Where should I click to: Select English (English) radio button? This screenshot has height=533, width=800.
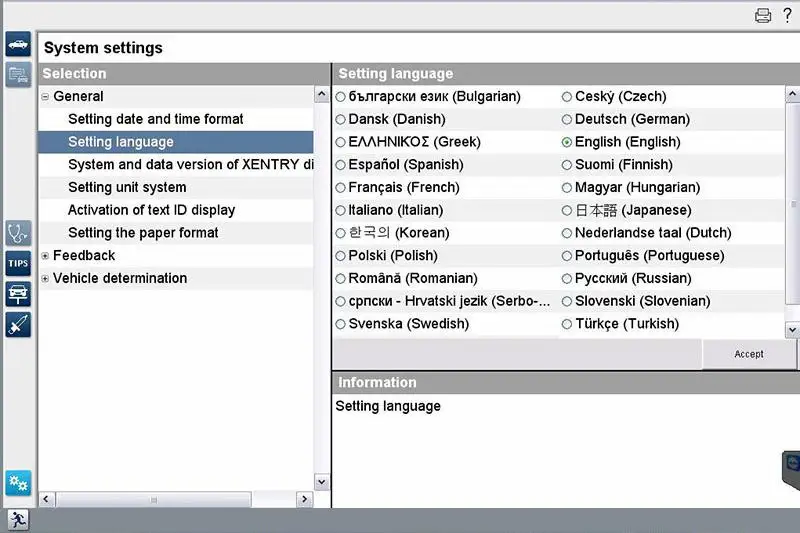click(566, 142)
